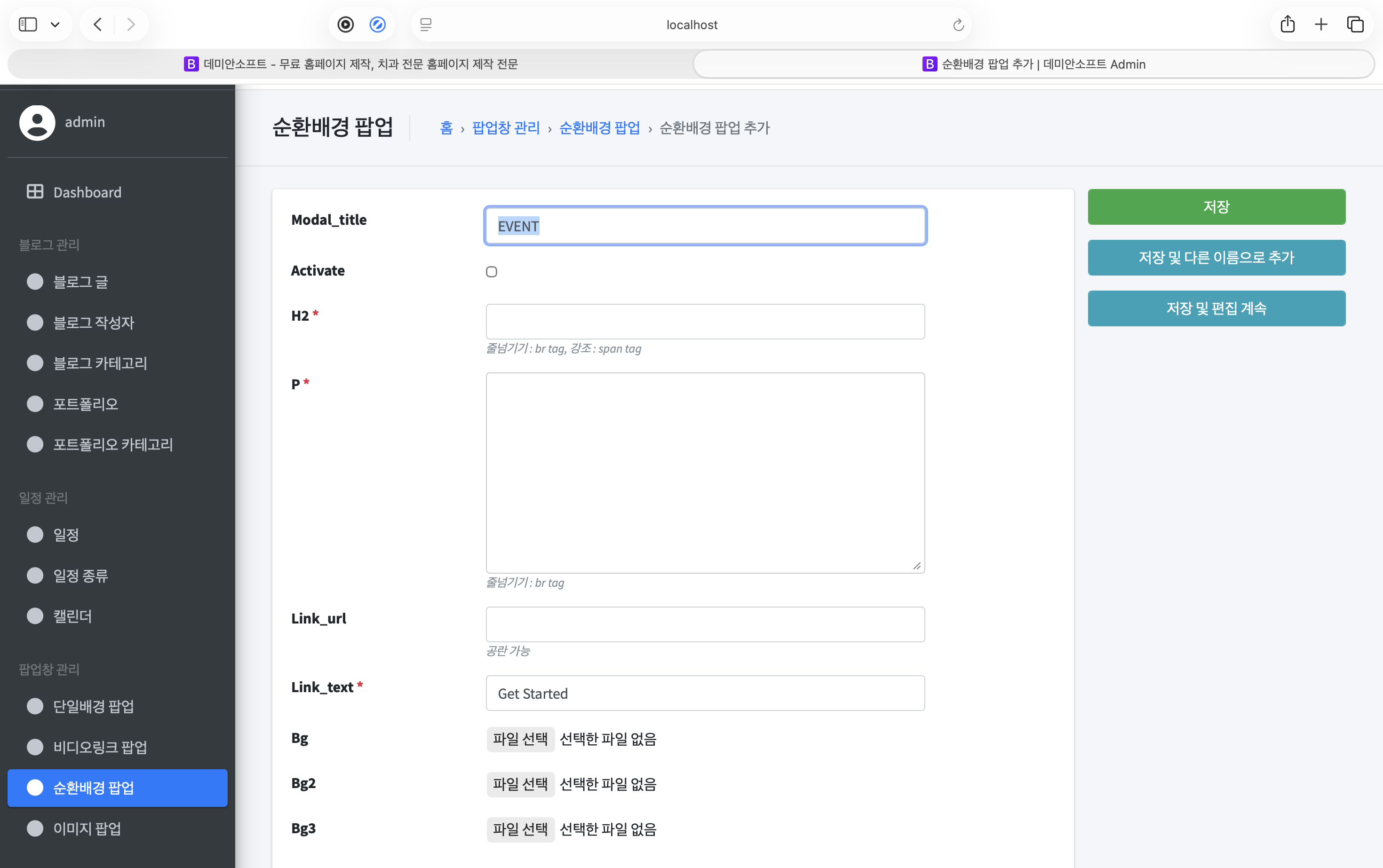Switch to the 데미안소프트 homepage tab
This screenshot has height=868, width=1383.
tap(350, 64)
